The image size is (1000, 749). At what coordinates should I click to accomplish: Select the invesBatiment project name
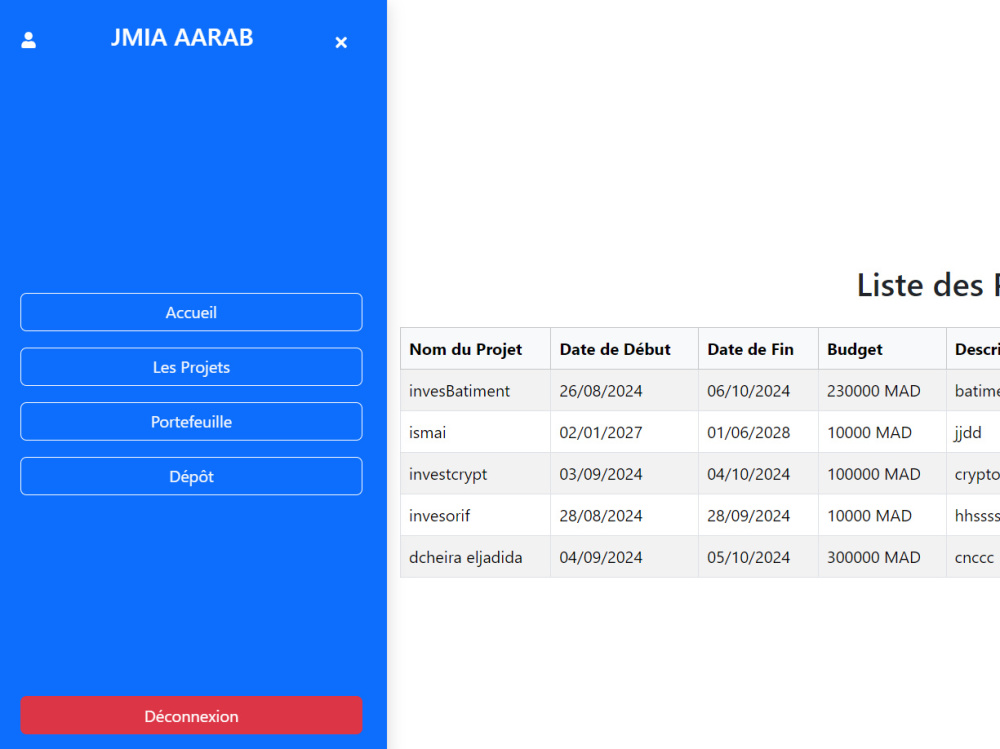click(x=459, y=391)
